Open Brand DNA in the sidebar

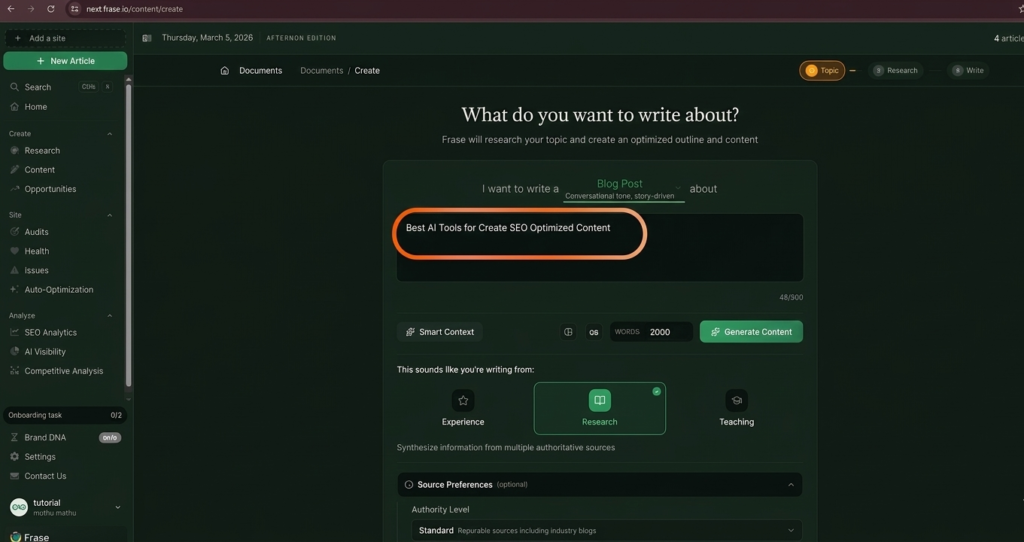click(x=45, y=438)
